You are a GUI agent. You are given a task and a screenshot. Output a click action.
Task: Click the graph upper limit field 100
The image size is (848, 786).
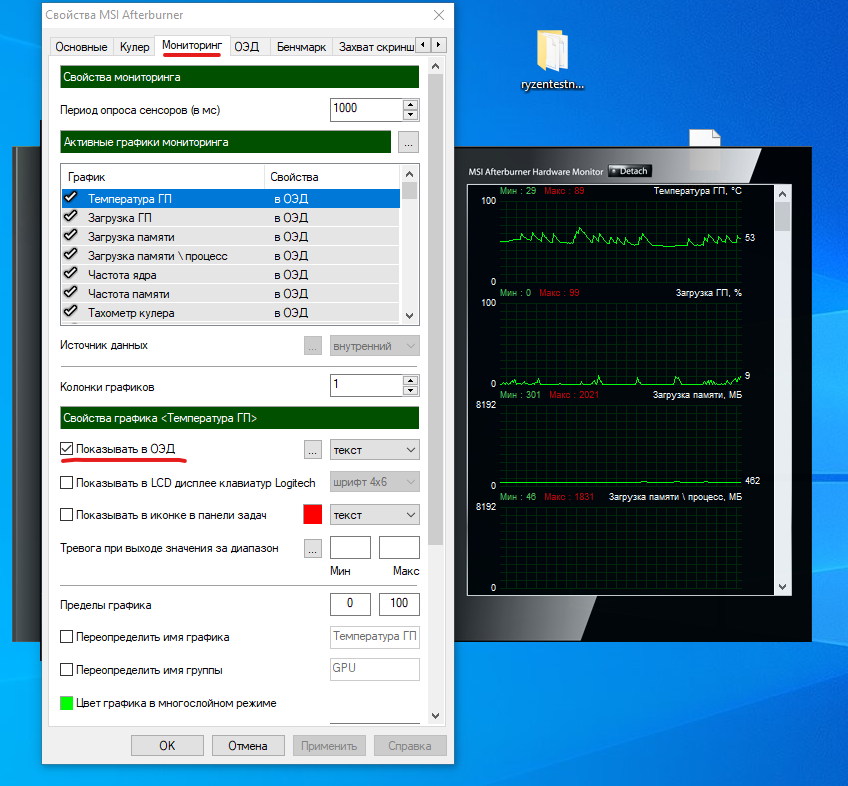399,604
